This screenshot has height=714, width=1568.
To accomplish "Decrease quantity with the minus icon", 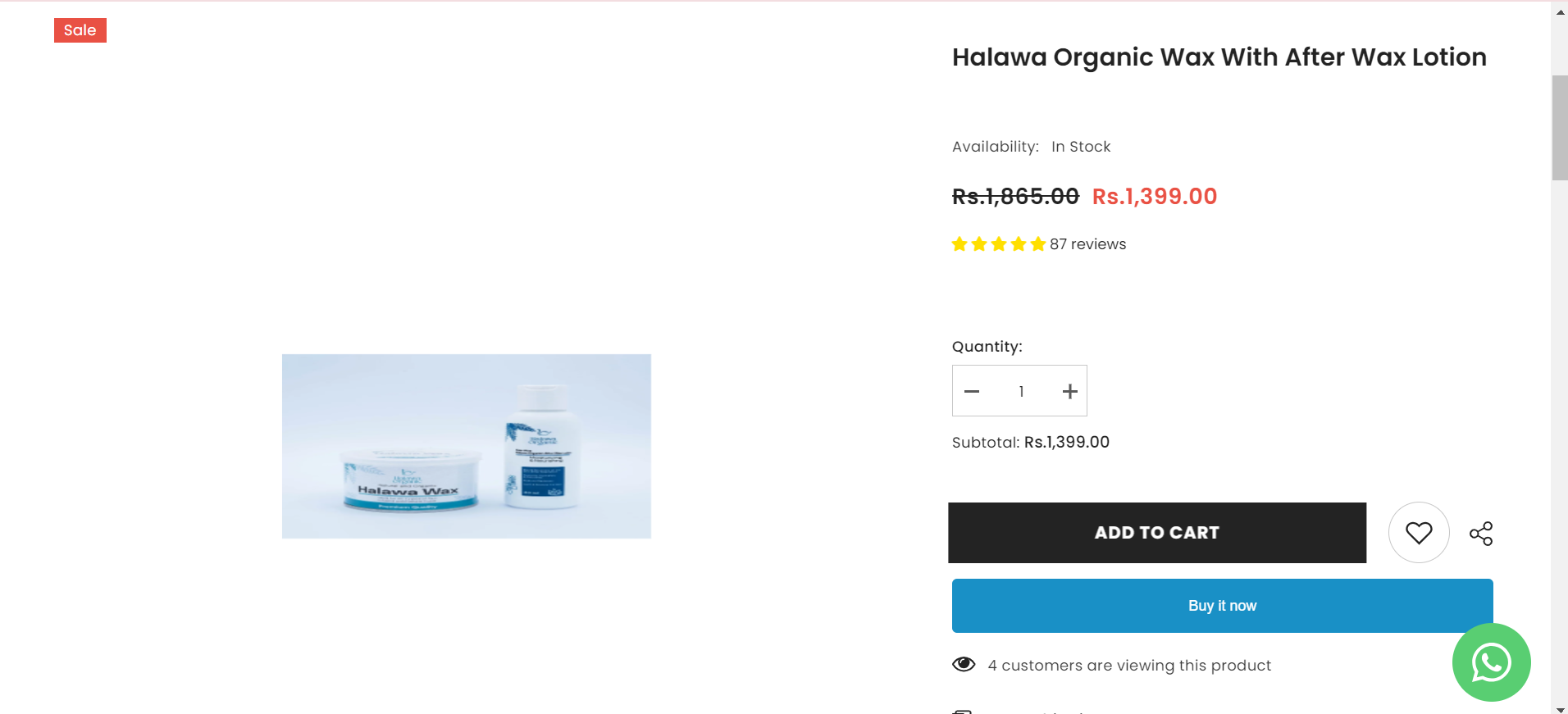I will click(972, 392).
